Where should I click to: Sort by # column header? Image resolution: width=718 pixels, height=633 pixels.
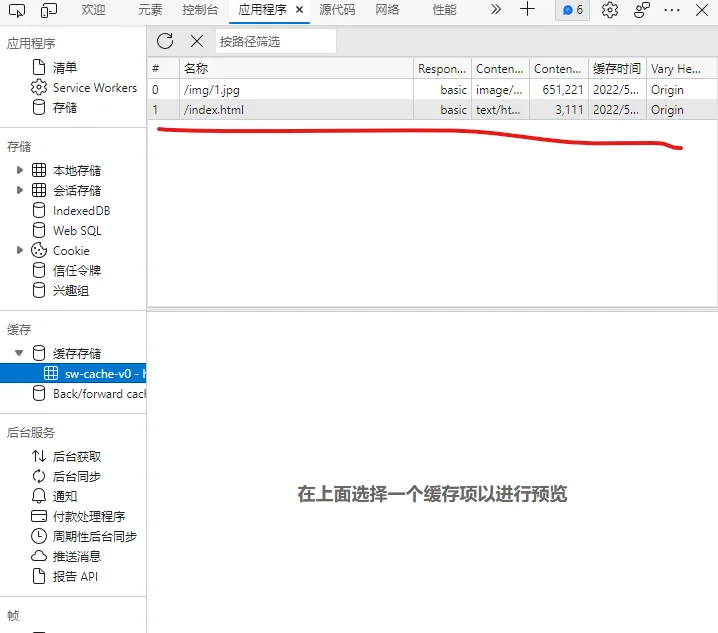(163, 69)
